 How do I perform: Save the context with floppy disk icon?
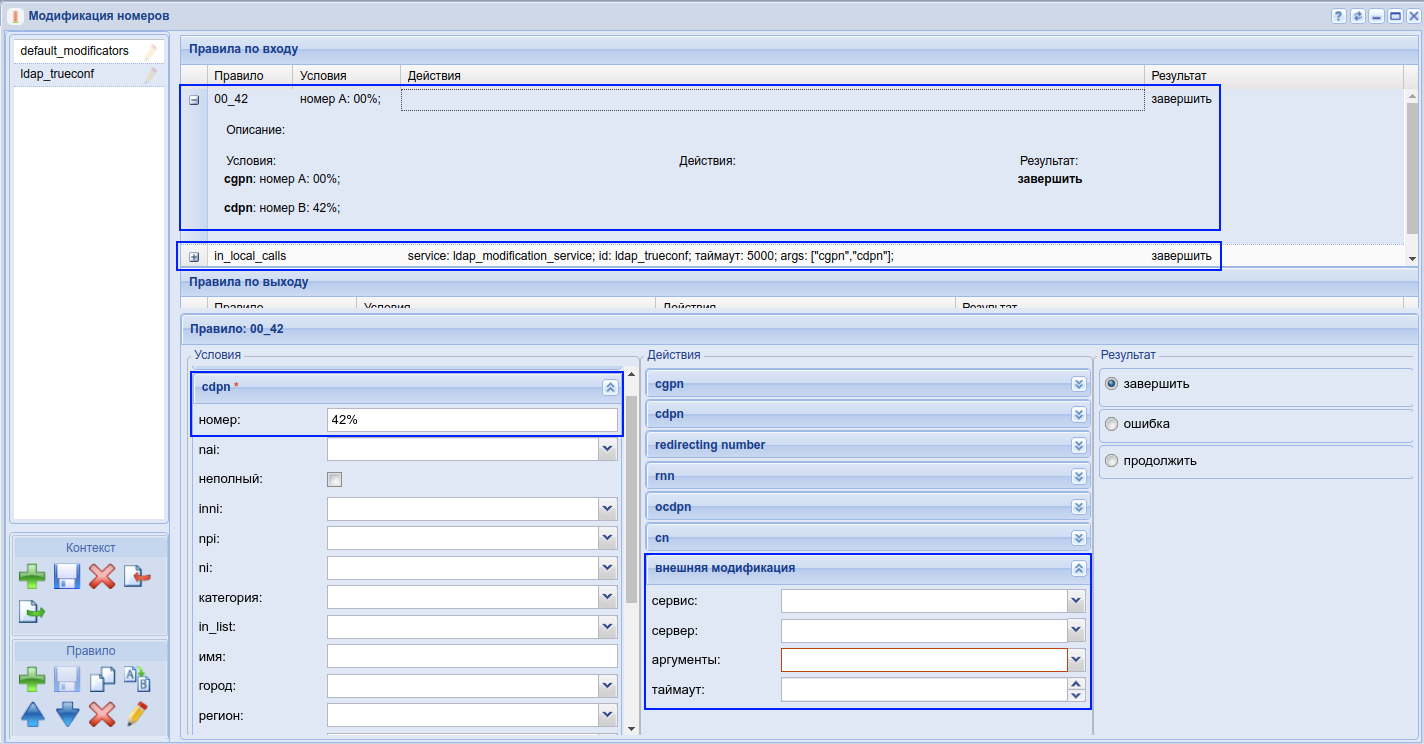click(x=67, y=577)
